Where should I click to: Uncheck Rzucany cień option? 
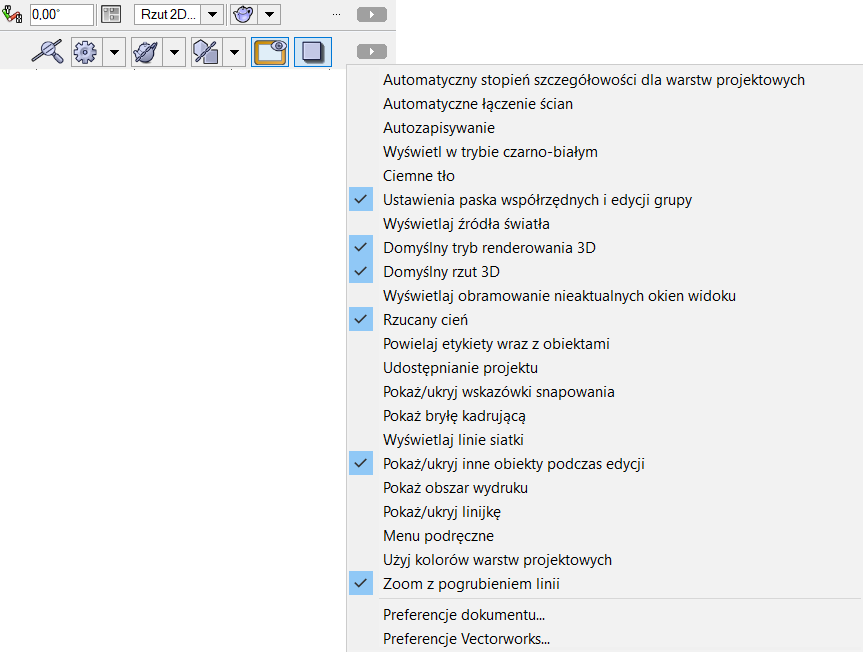[x=603, y=320]
